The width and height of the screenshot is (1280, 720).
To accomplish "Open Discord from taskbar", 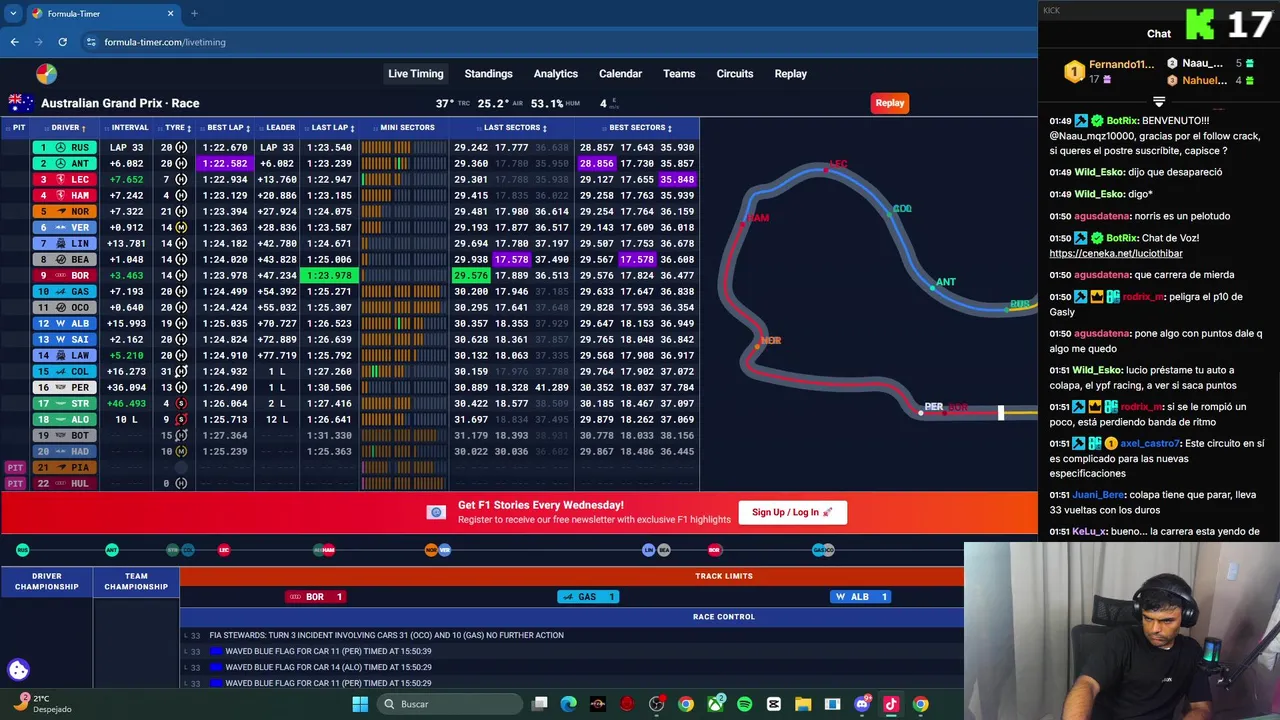I will [862, 704].
